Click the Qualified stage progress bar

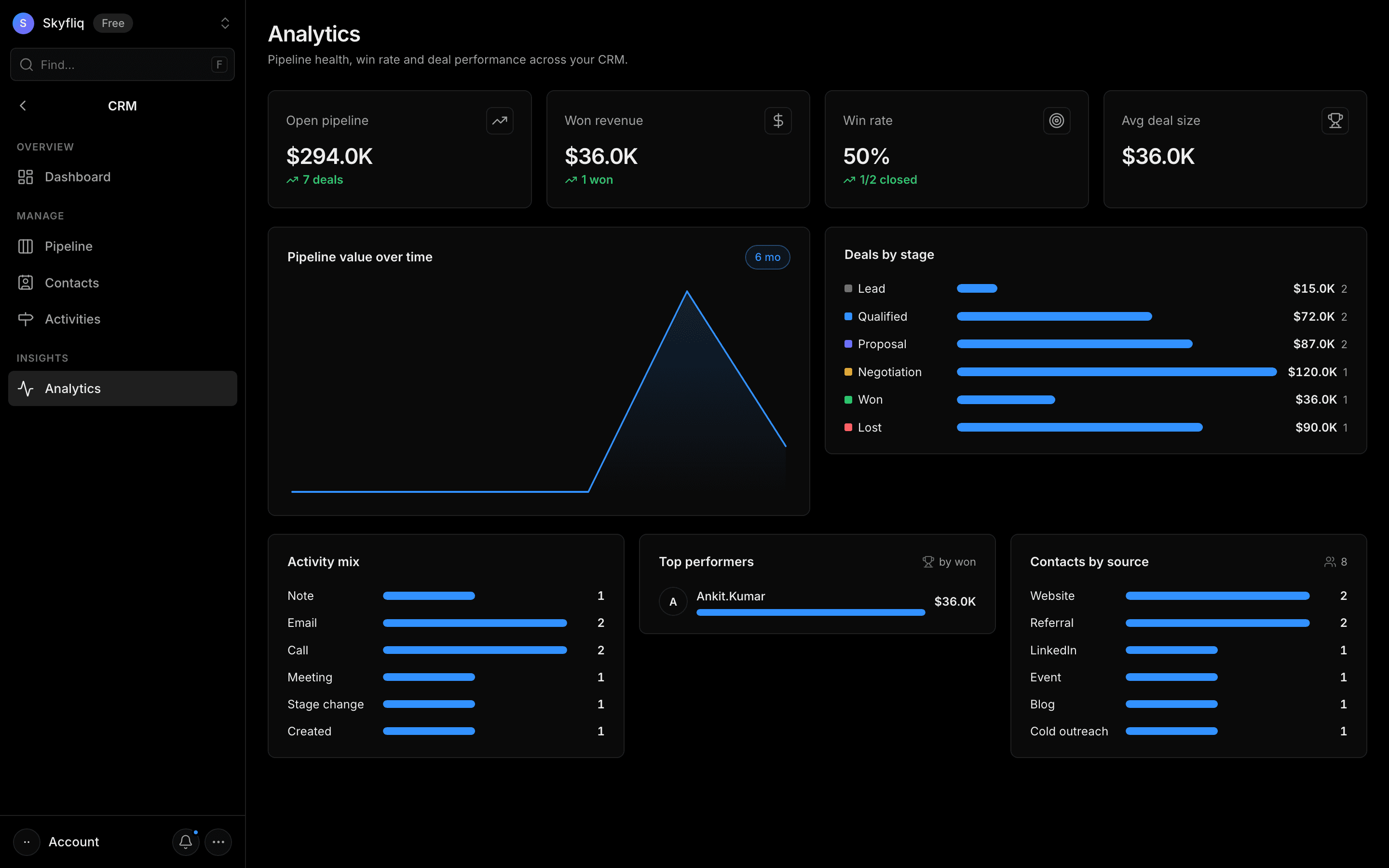click(1054, 316)
